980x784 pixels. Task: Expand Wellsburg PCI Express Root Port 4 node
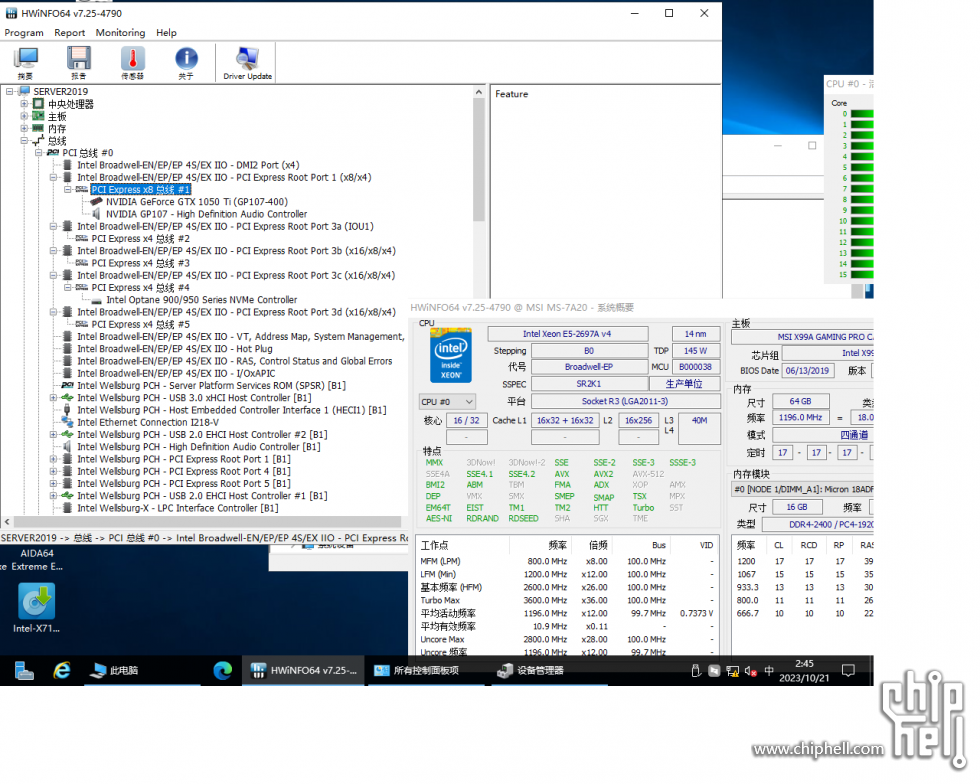(53, 471)
